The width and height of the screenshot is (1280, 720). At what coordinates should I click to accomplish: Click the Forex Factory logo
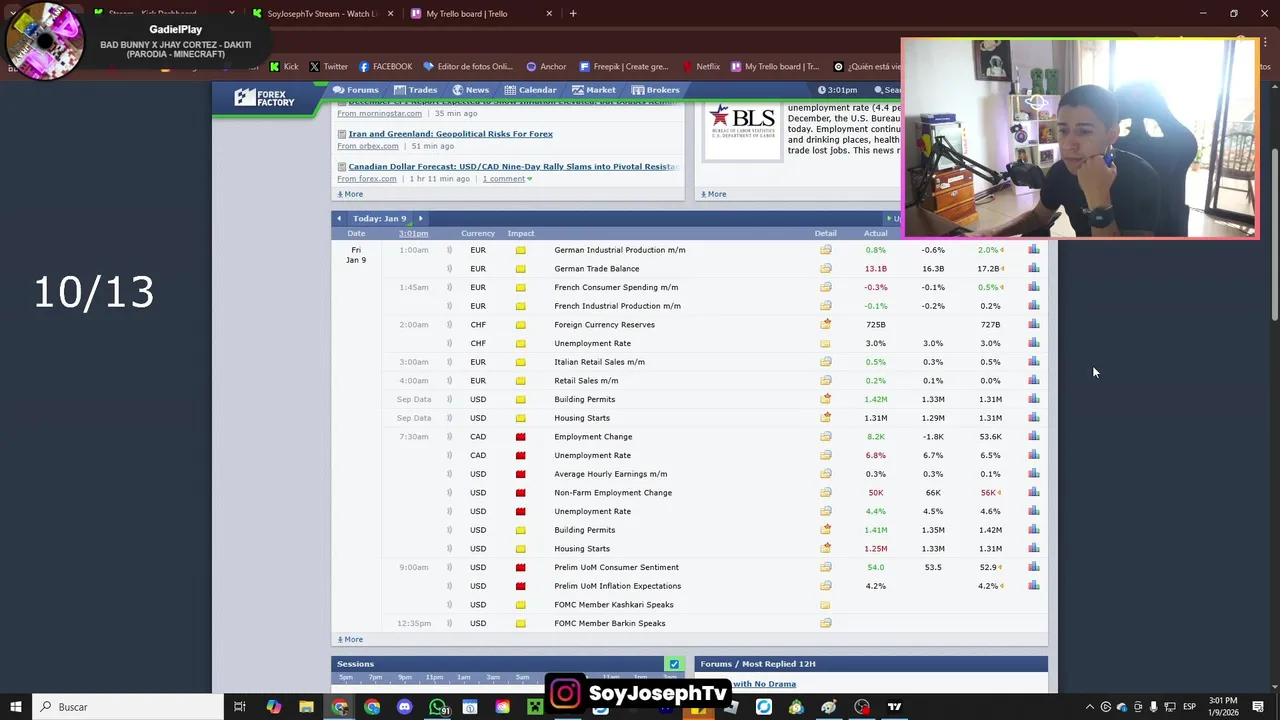click(x=265, y=97)
